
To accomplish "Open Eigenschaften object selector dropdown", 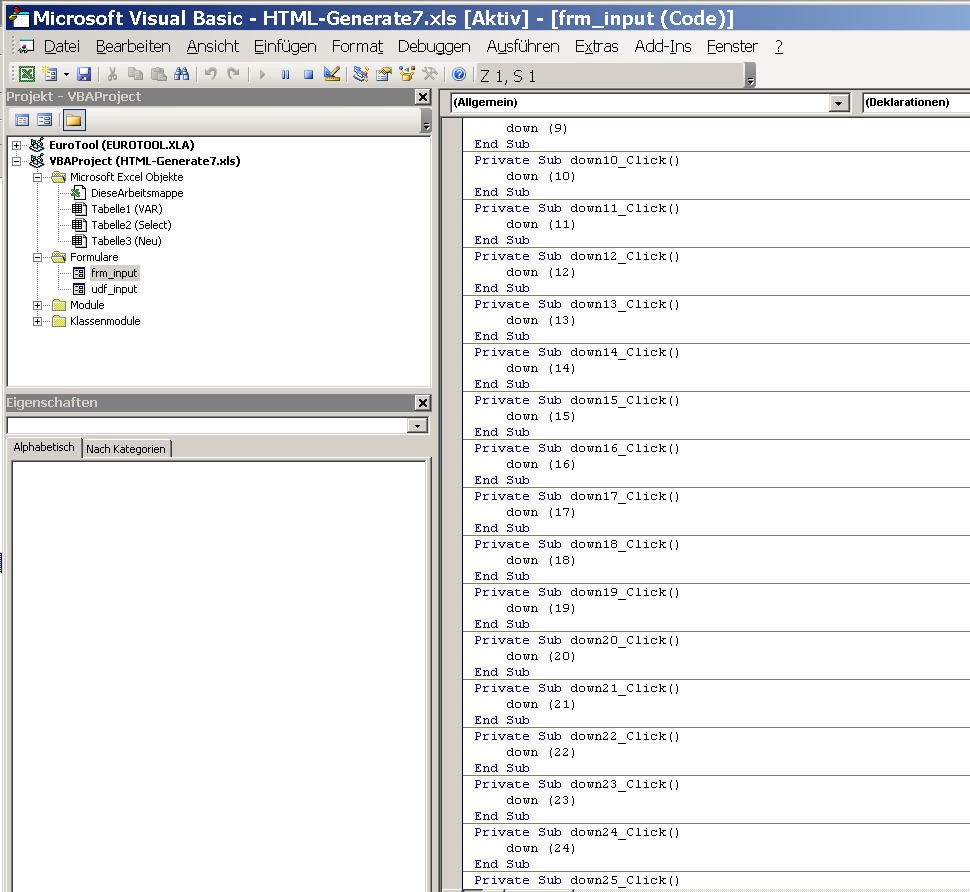I will point(418,426).
